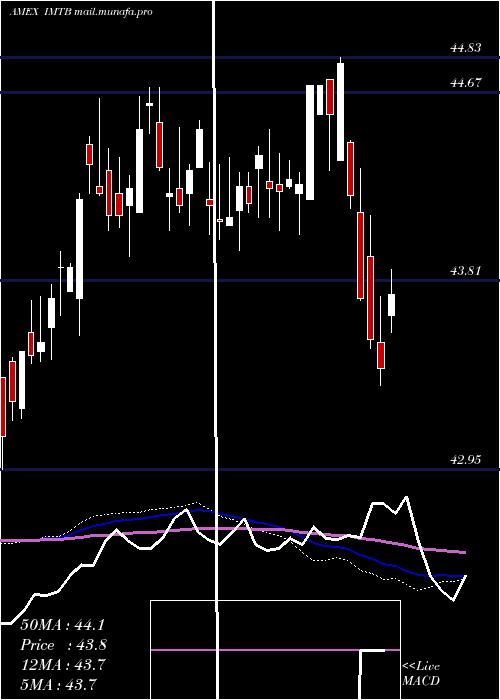Image resolution: width=500 pixels, height=700 pixels.
Task: Click the 12MA : 43.7 readout
Action: click(x=63, y=665)
